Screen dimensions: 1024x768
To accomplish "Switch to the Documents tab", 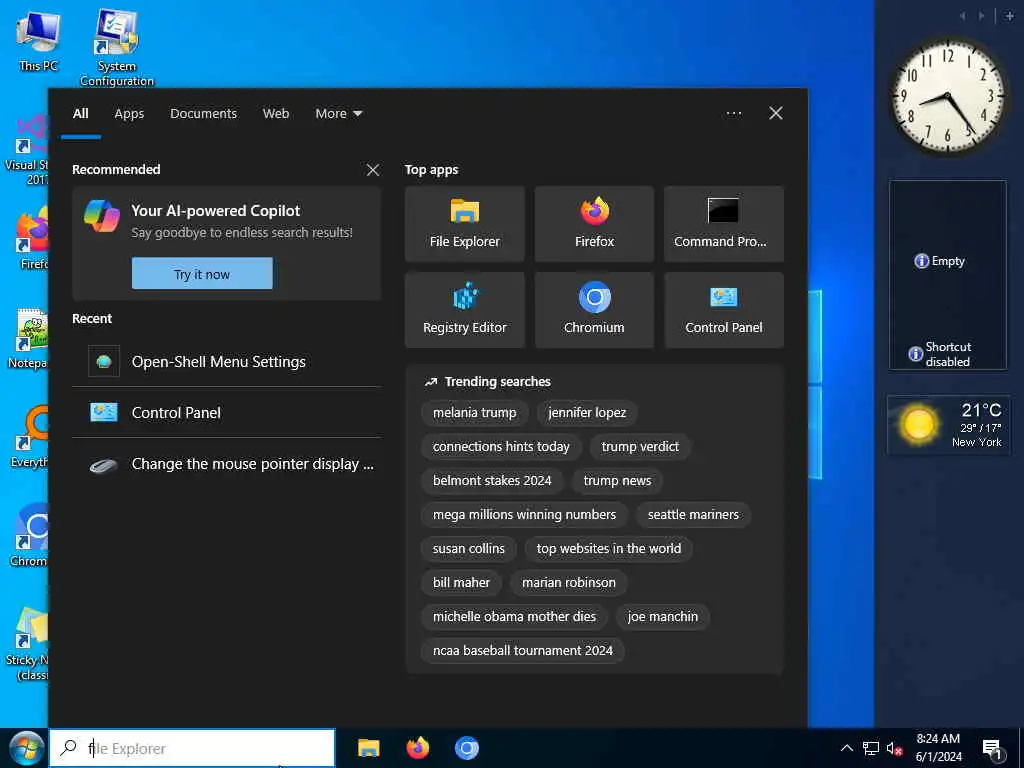I will click(203, 114).
